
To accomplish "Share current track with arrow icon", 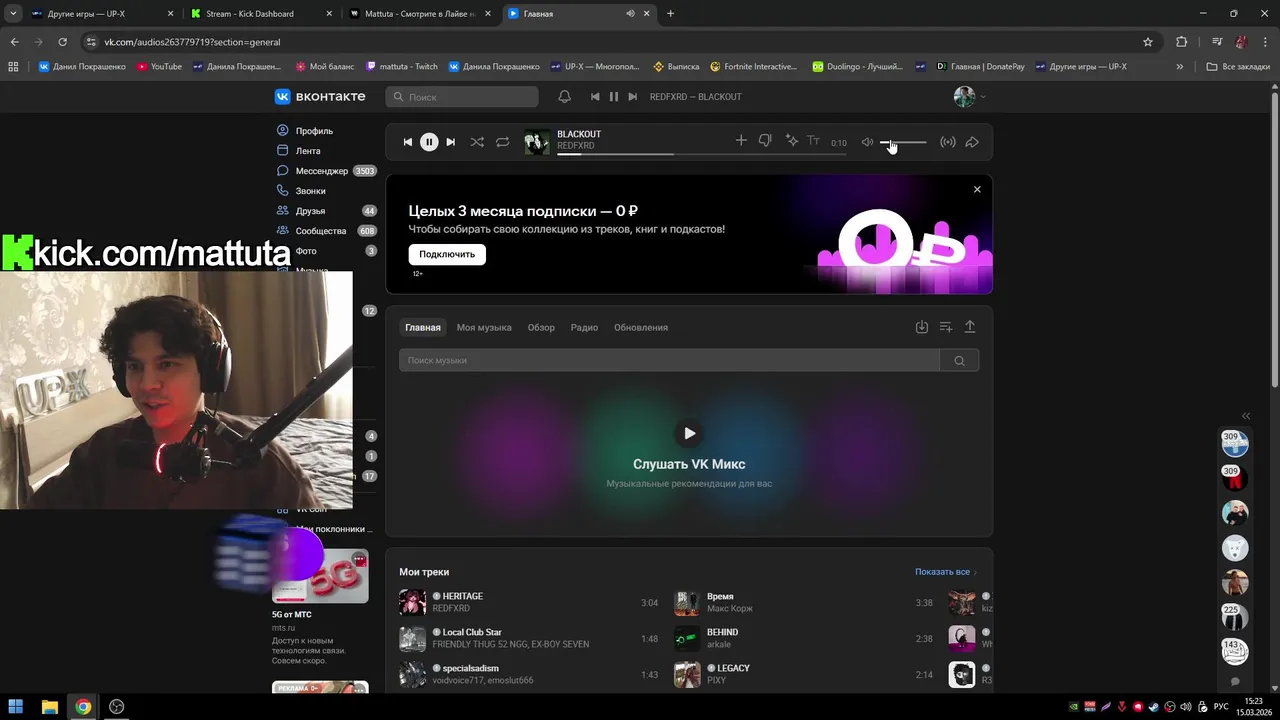I will coord(972,142).
